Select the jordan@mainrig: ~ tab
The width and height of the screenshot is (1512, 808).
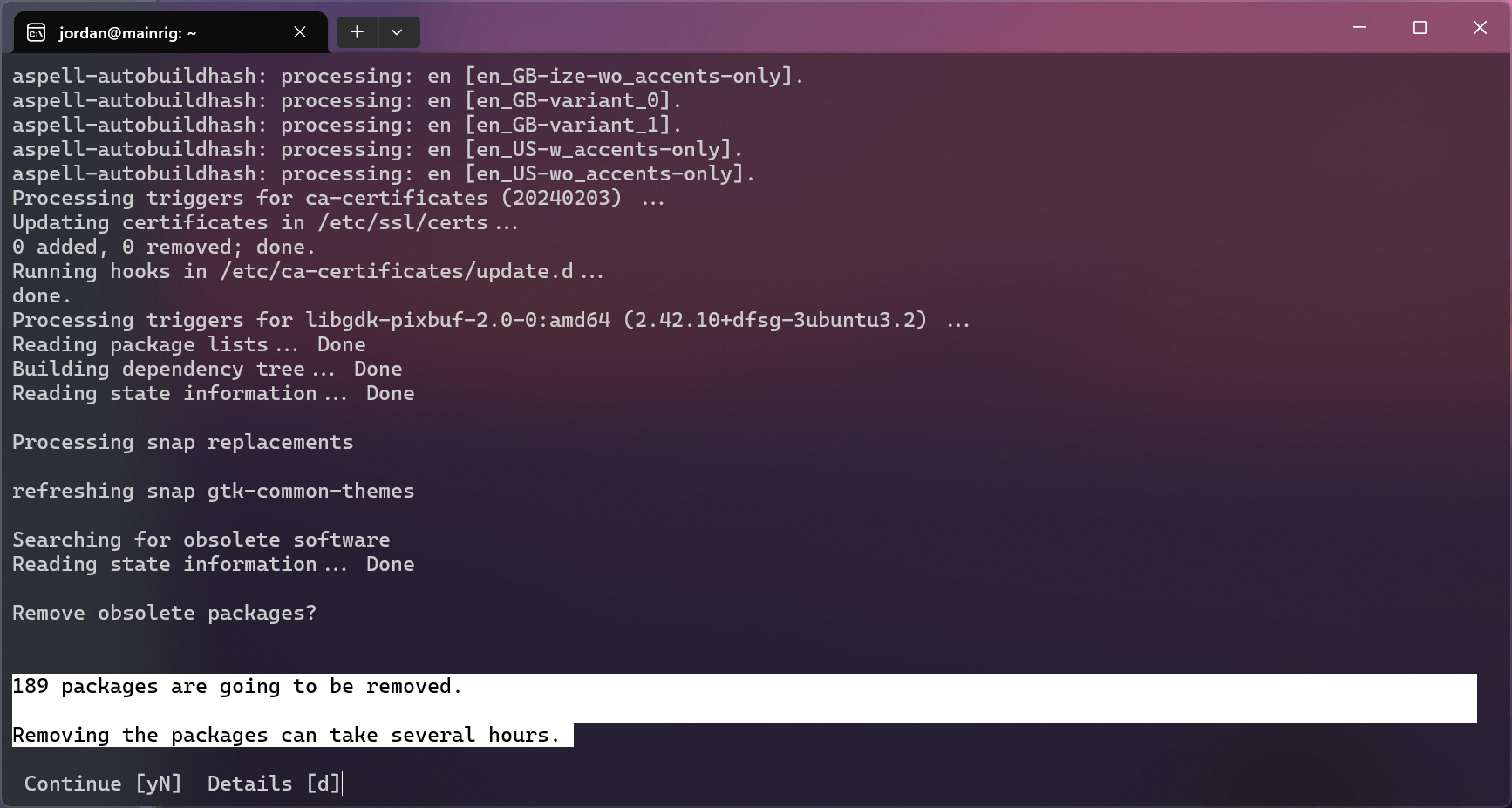coord(171,32)
